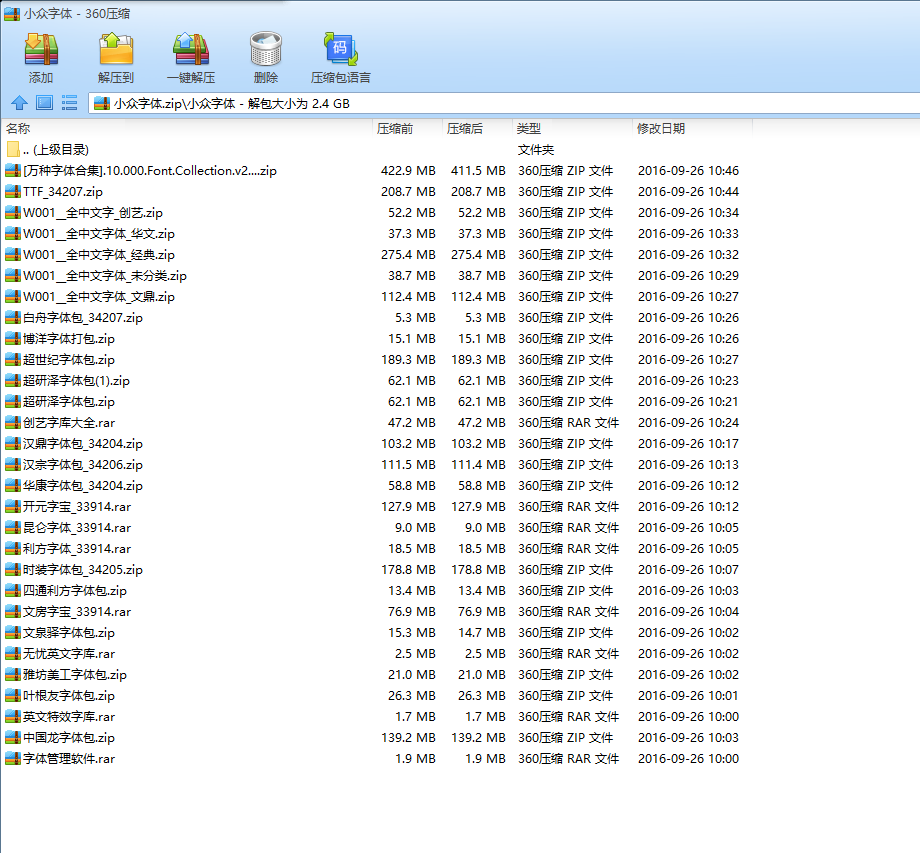
Task: Sort by 类型 column header
Action: (x=572, y=128)
